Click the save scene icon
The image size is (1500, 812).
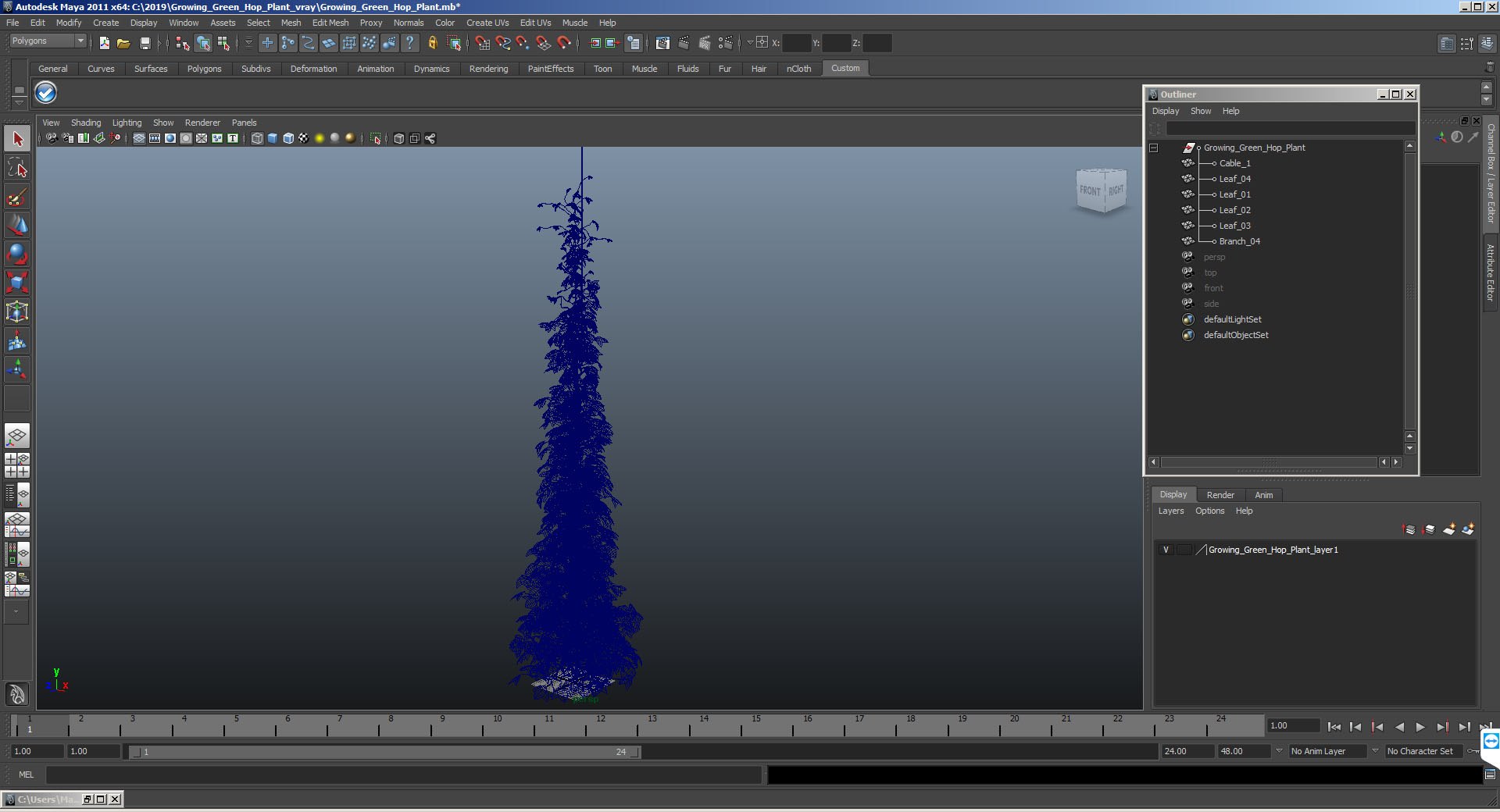(x=145, y=44)
